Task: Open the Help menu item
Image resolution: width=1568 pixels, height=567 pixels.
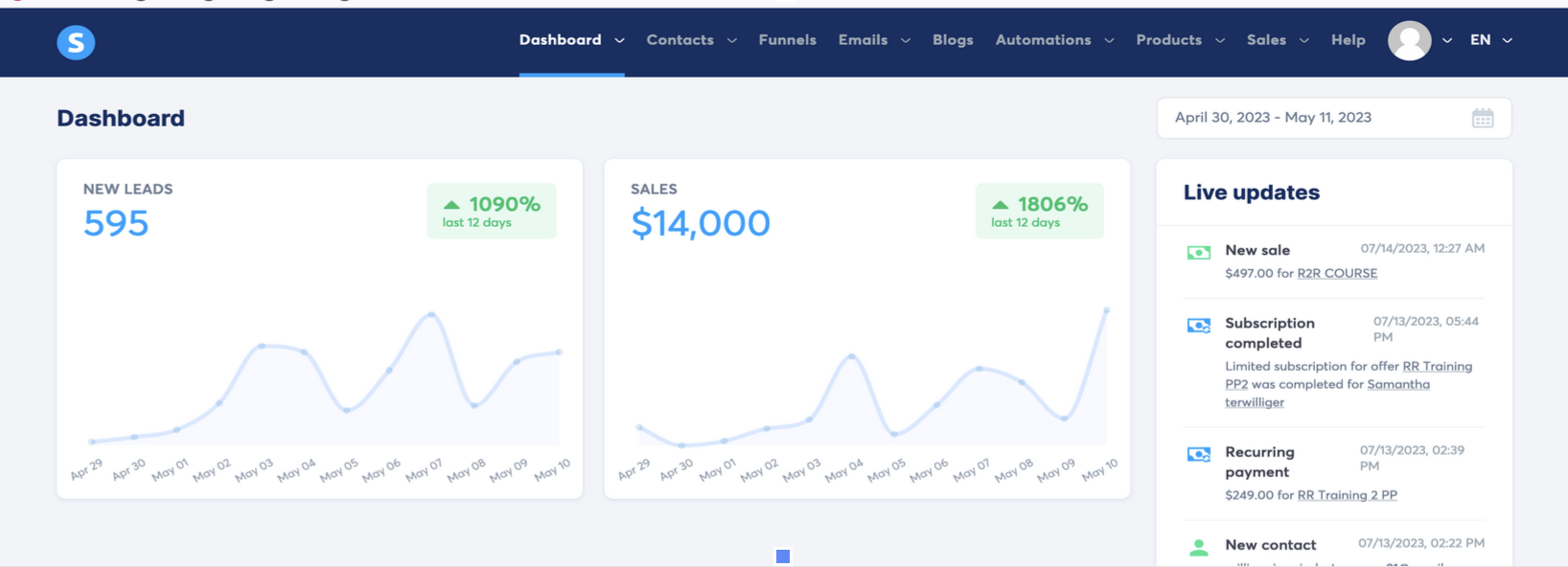Action: coord(1348,40)
